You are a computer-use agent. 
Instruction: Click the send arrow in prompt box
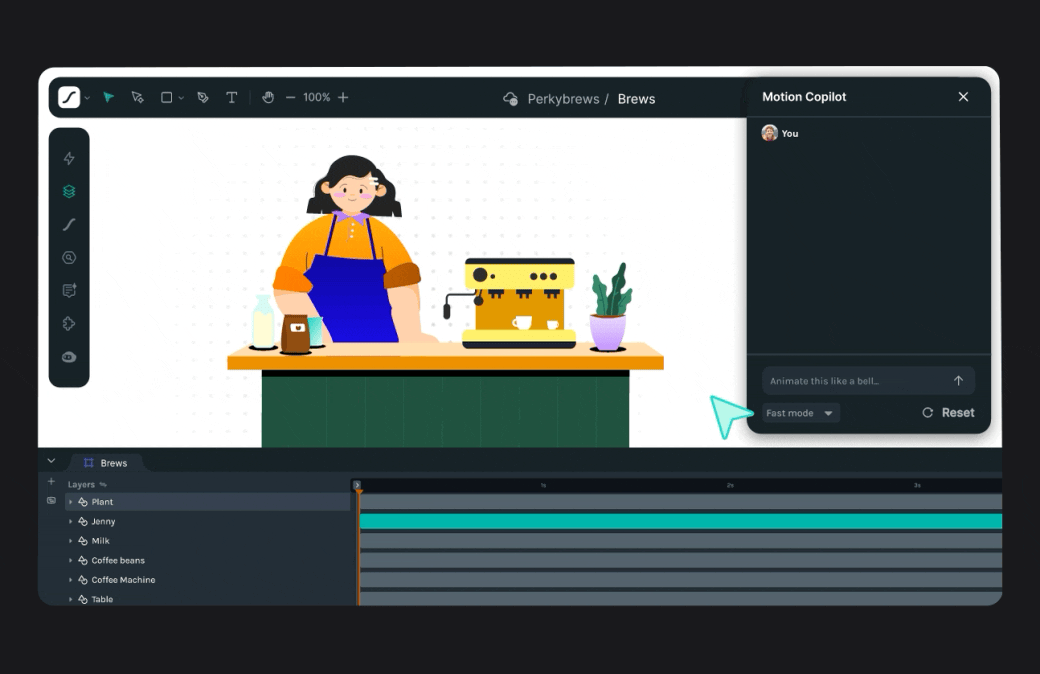coord(958,381)
